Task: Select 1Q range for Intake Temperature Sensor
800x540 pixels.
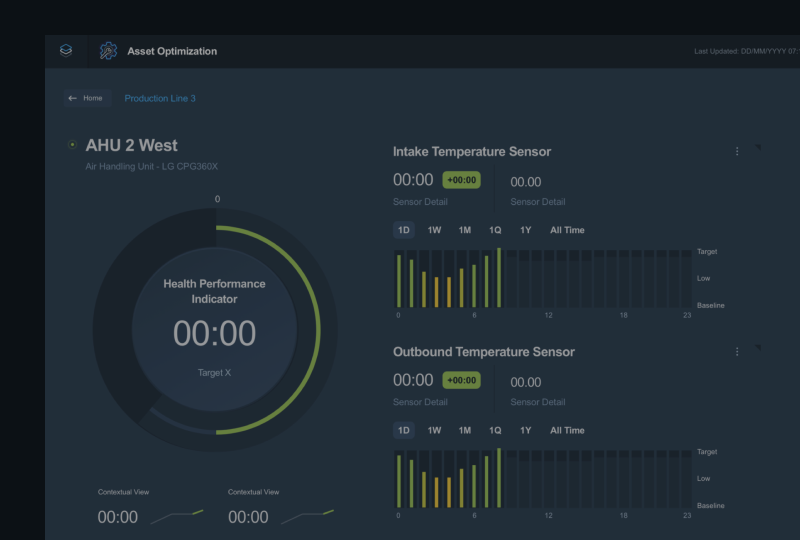Action: 495,230
